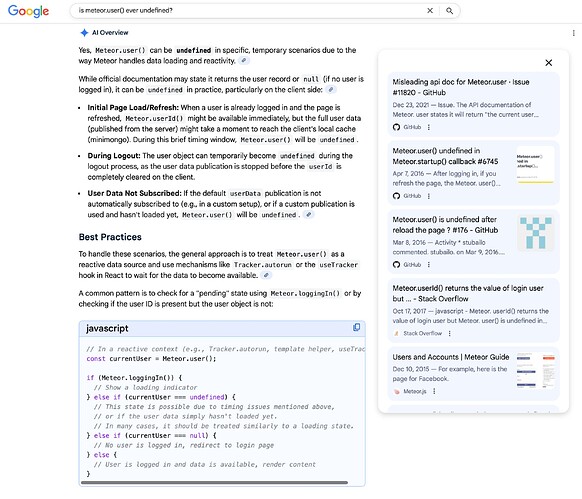Close the sources side panel
582x499 pixels.
point(549,63)
